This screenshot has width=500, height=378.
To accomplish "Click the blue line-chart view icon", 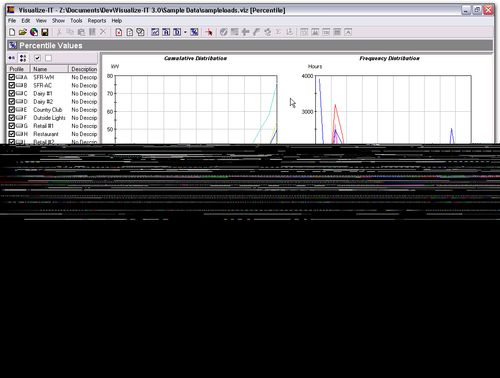I will click(155, 32).
